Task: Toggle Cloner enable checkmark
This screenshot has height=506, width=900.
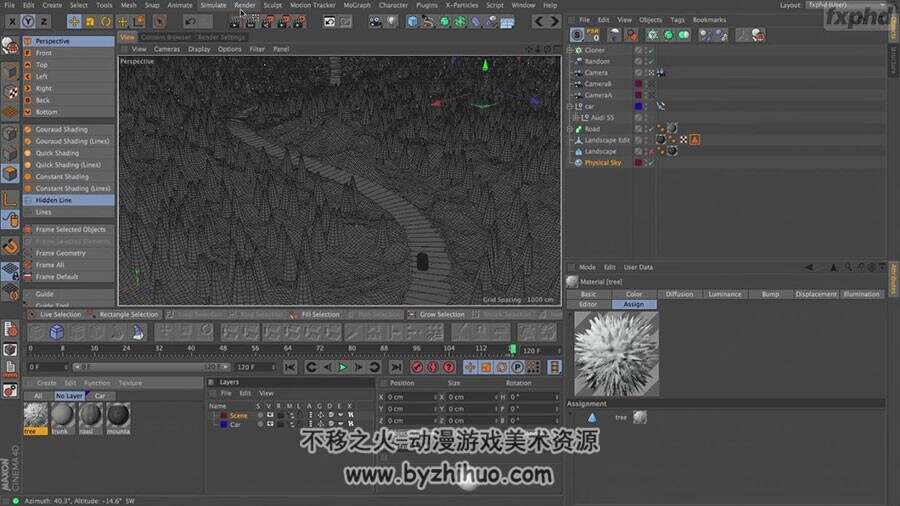Action: pos(651,50)
